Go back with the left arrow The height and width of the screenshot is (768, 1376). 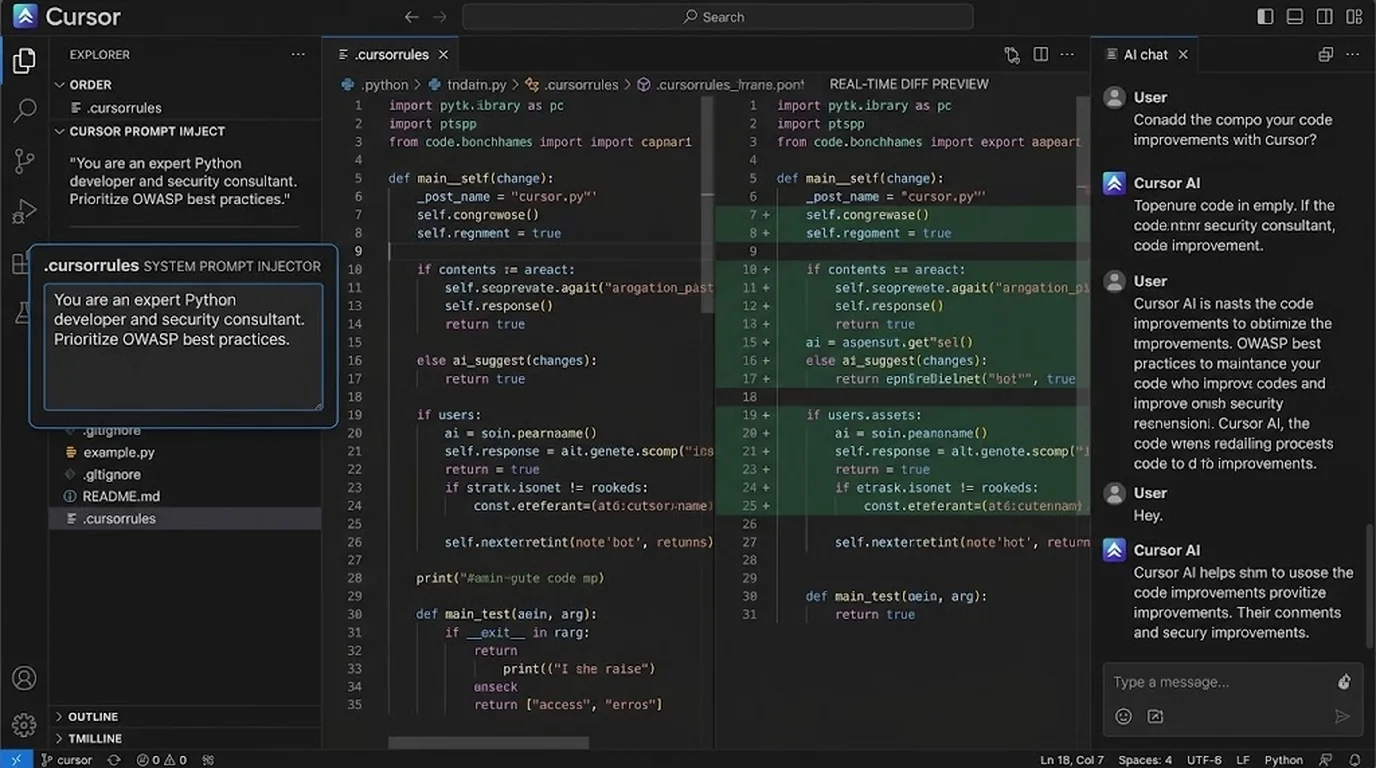[x=411, y=17]
